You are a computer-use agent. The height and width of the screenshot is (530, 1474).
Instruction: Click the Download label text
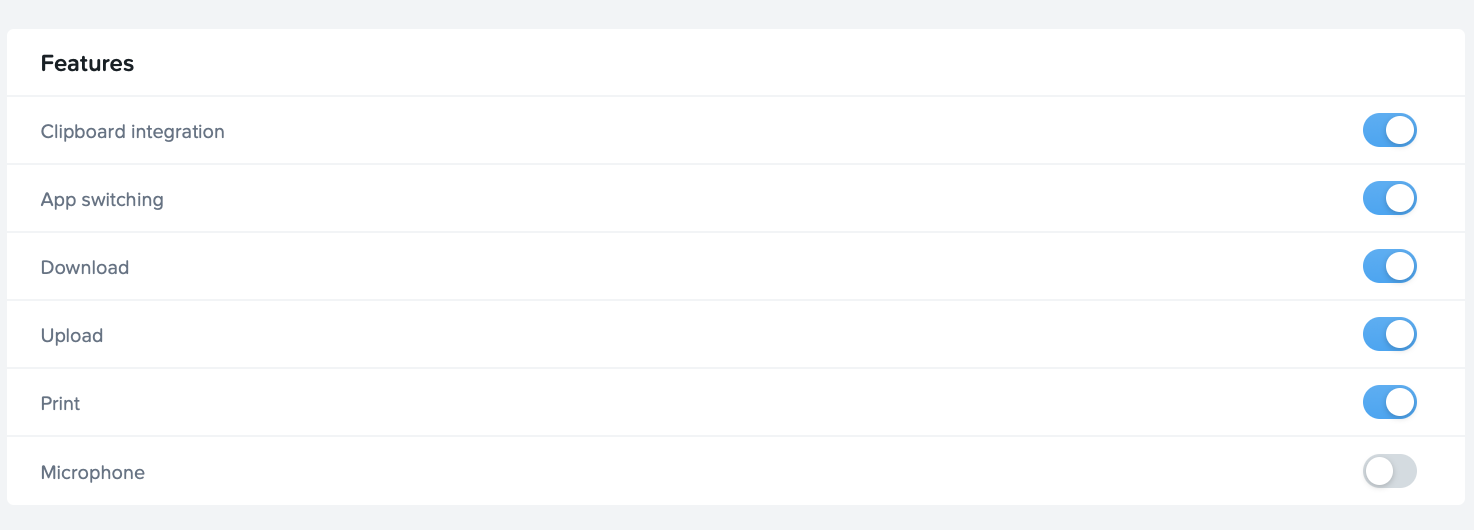(85, 268)
